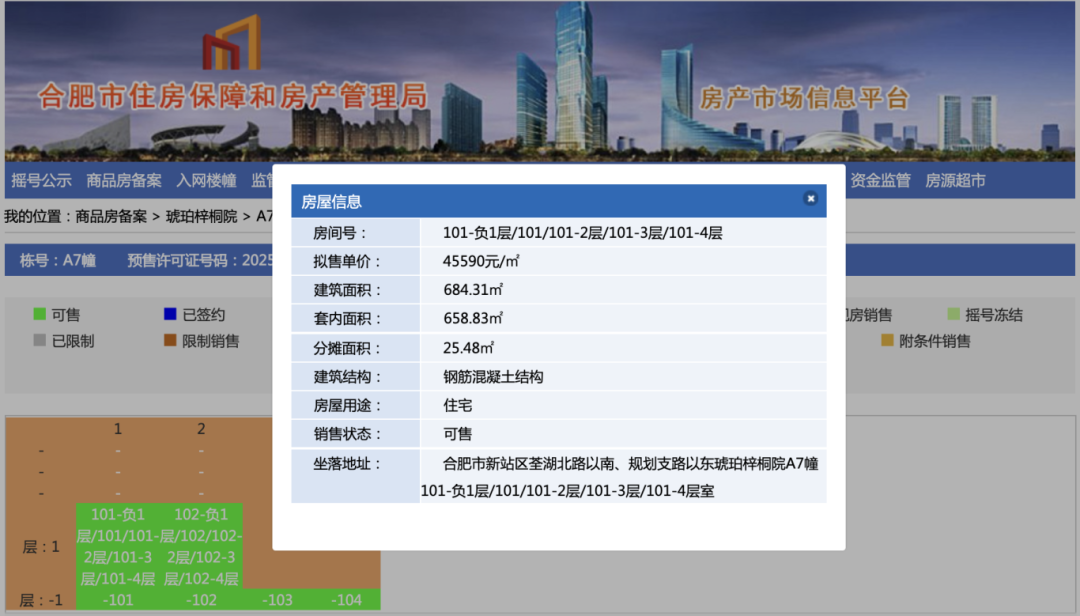Navigate to 房源超市 in the menu
The height and width of the screenshot is (616, 1080).
coord(955,180)
